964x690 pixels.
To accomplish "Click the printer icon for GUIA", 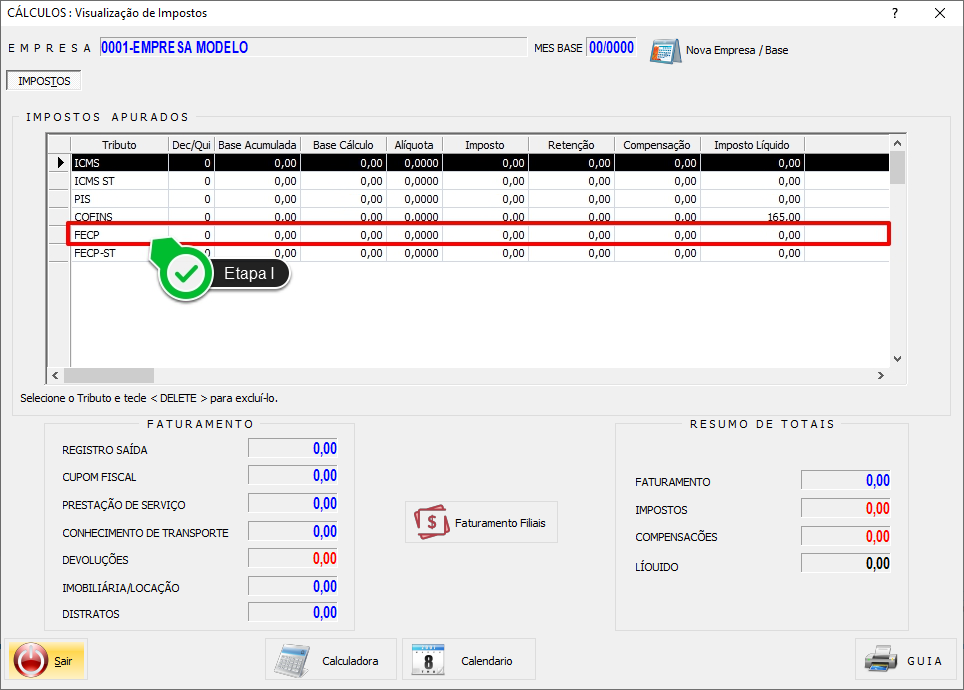I will [881, 660].
